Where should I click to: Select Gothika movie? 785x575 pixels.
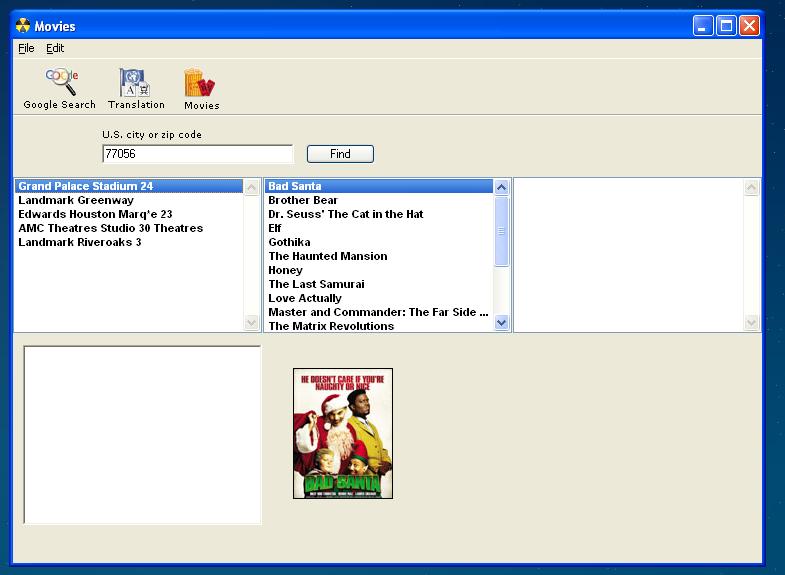[x=379, y=242]
